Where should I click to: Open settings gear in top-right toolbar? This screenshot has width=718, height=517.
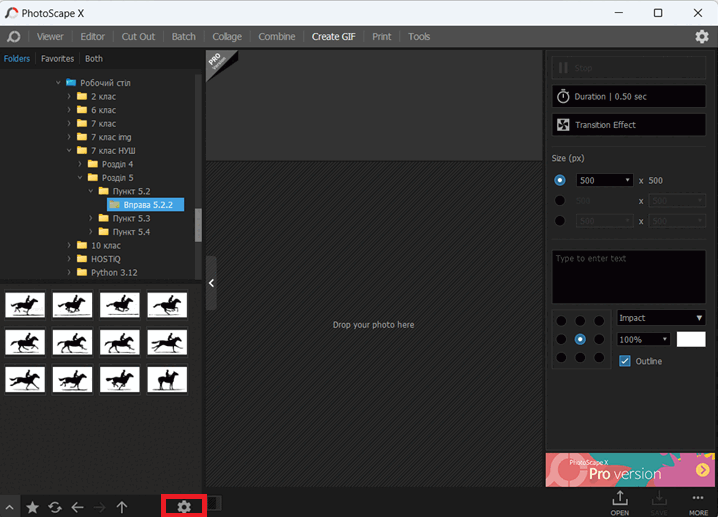(x=702, y=37)
